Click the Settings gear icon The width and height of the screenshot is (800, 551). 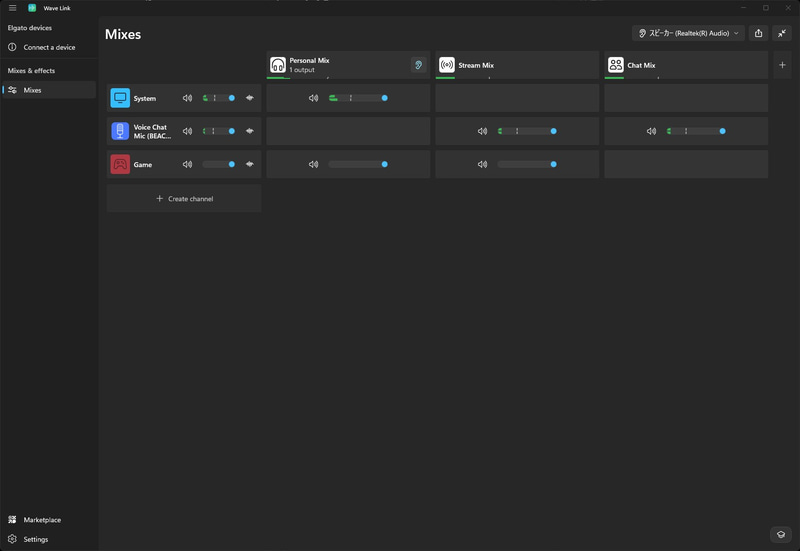click(12, 539)
